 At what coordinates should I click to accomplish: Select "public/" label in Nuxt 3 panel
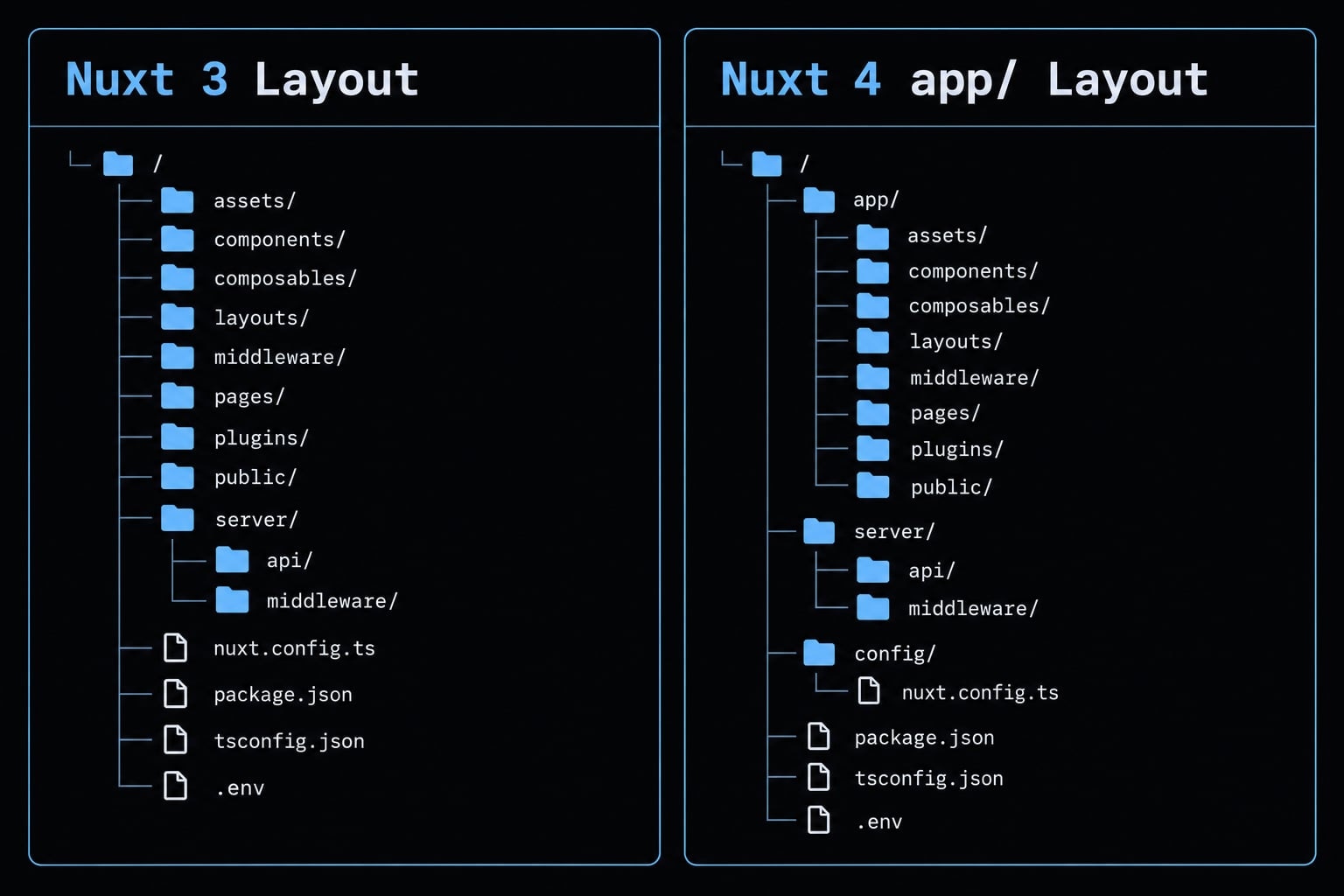[255, 477]
